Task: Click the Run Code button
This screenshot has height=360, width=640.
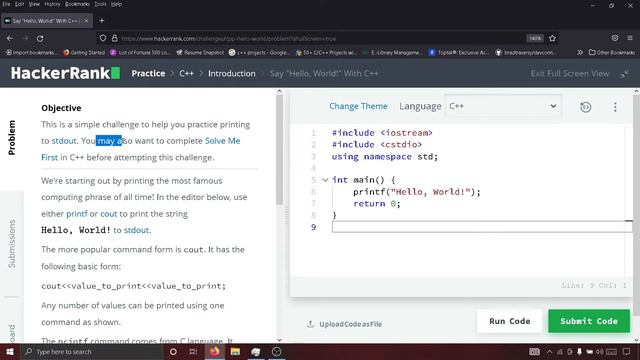Action: point(509,321)
